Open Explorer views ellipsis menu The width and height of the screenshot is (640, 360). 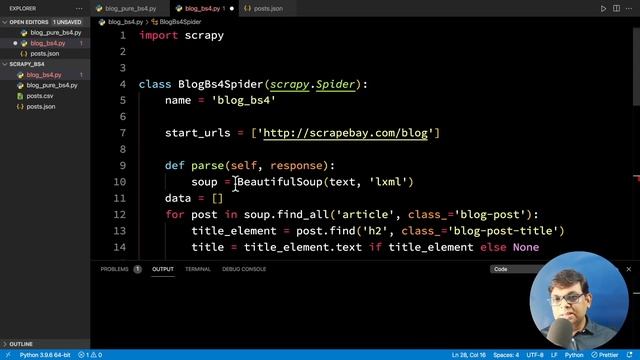[79, 9]
